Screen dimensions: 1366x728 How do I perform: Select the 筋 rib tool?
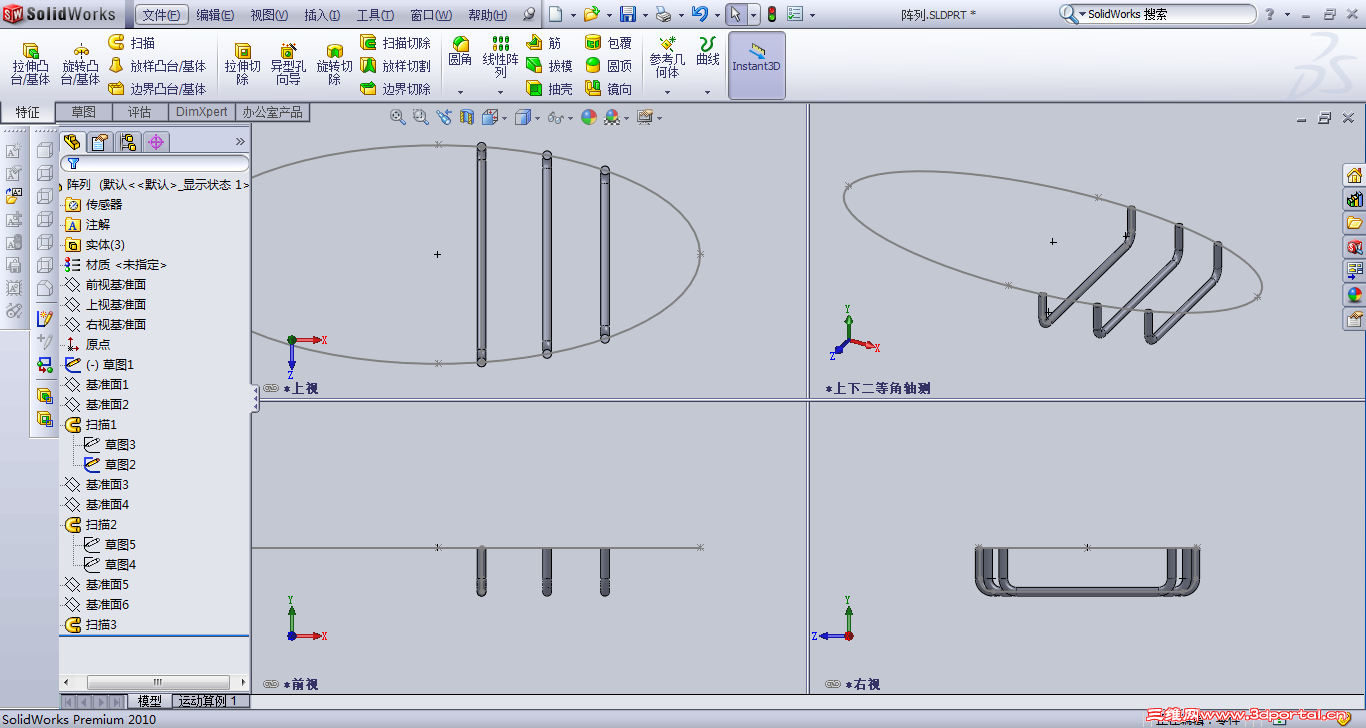pyautogui.click(x=544, y=43)
